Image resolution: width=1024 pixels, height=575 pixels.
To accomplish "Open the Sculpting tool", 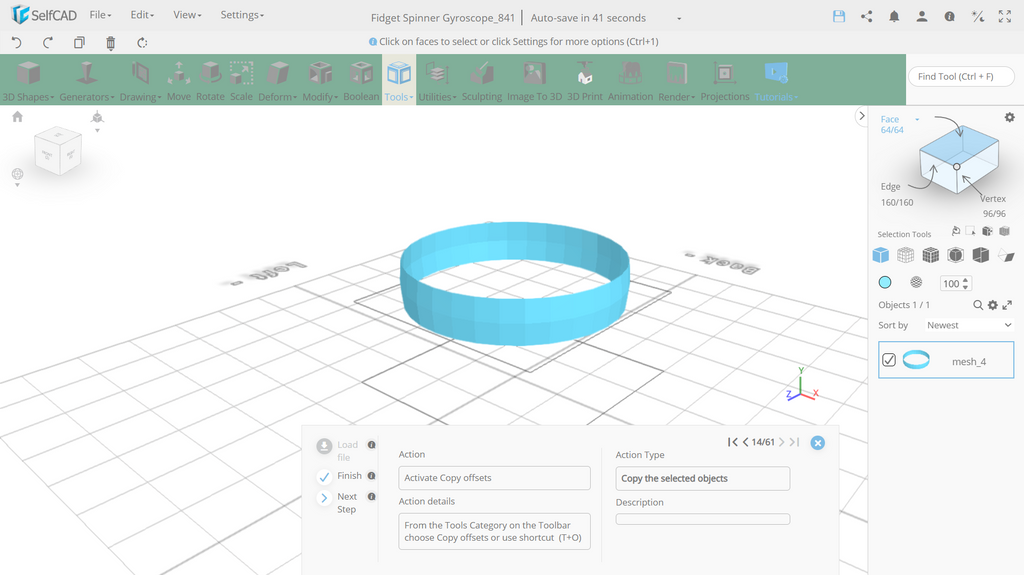I will click(x=482, y=80).
